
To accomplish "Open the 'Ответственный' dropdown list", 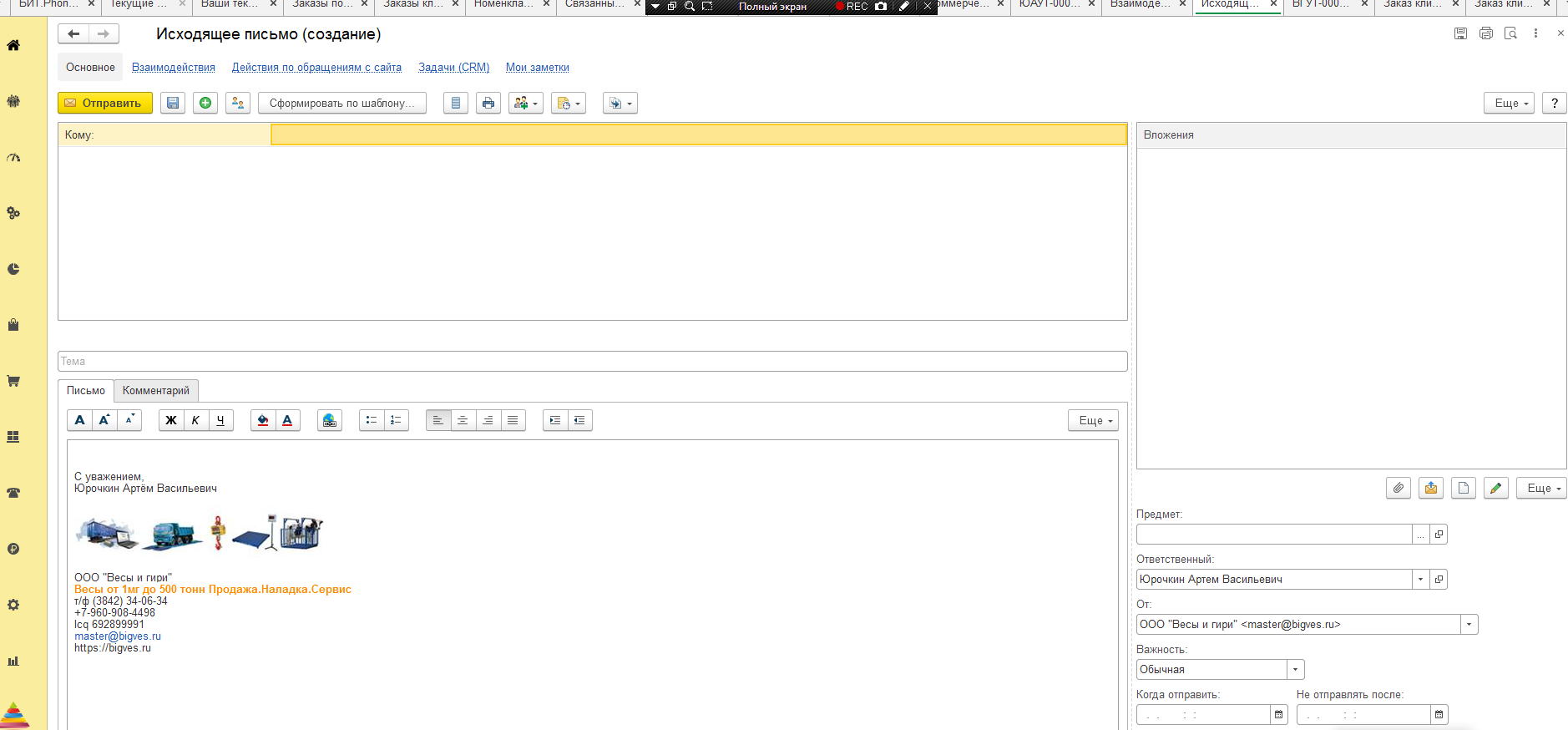I will [1421, 579].
